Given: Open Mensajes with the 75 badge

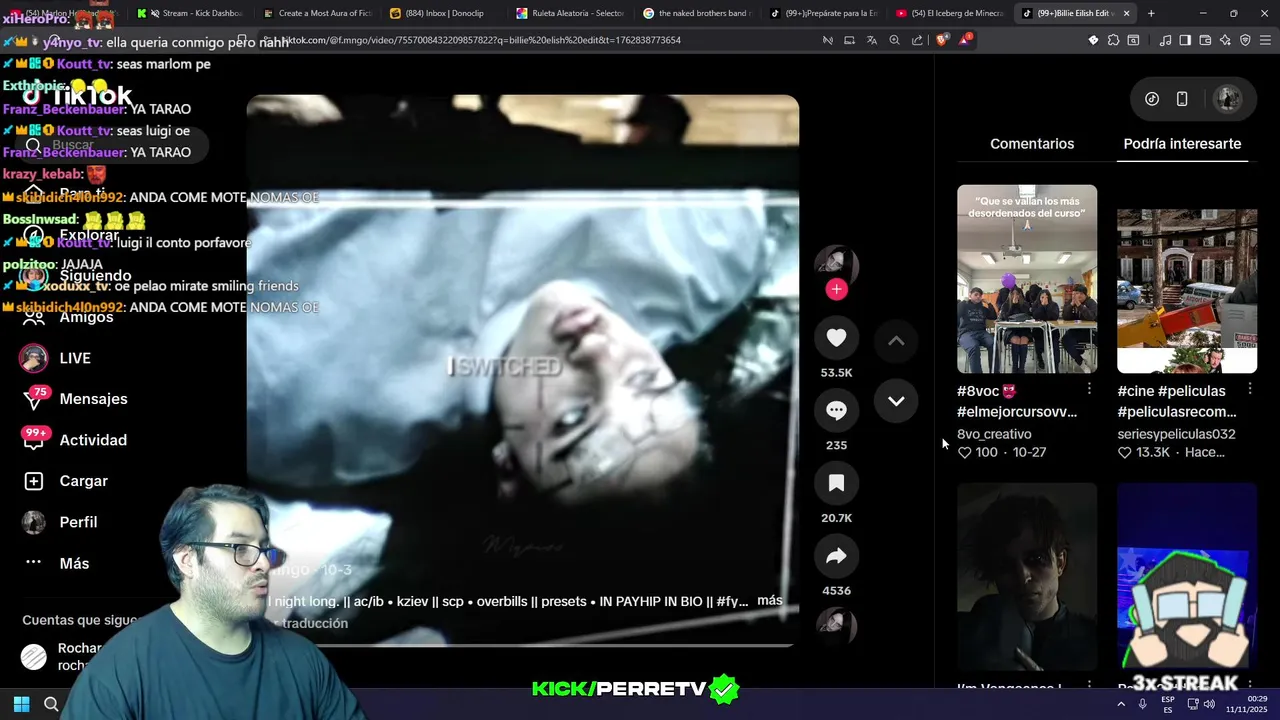Looking at the screenshot, I should click(76, 399).
